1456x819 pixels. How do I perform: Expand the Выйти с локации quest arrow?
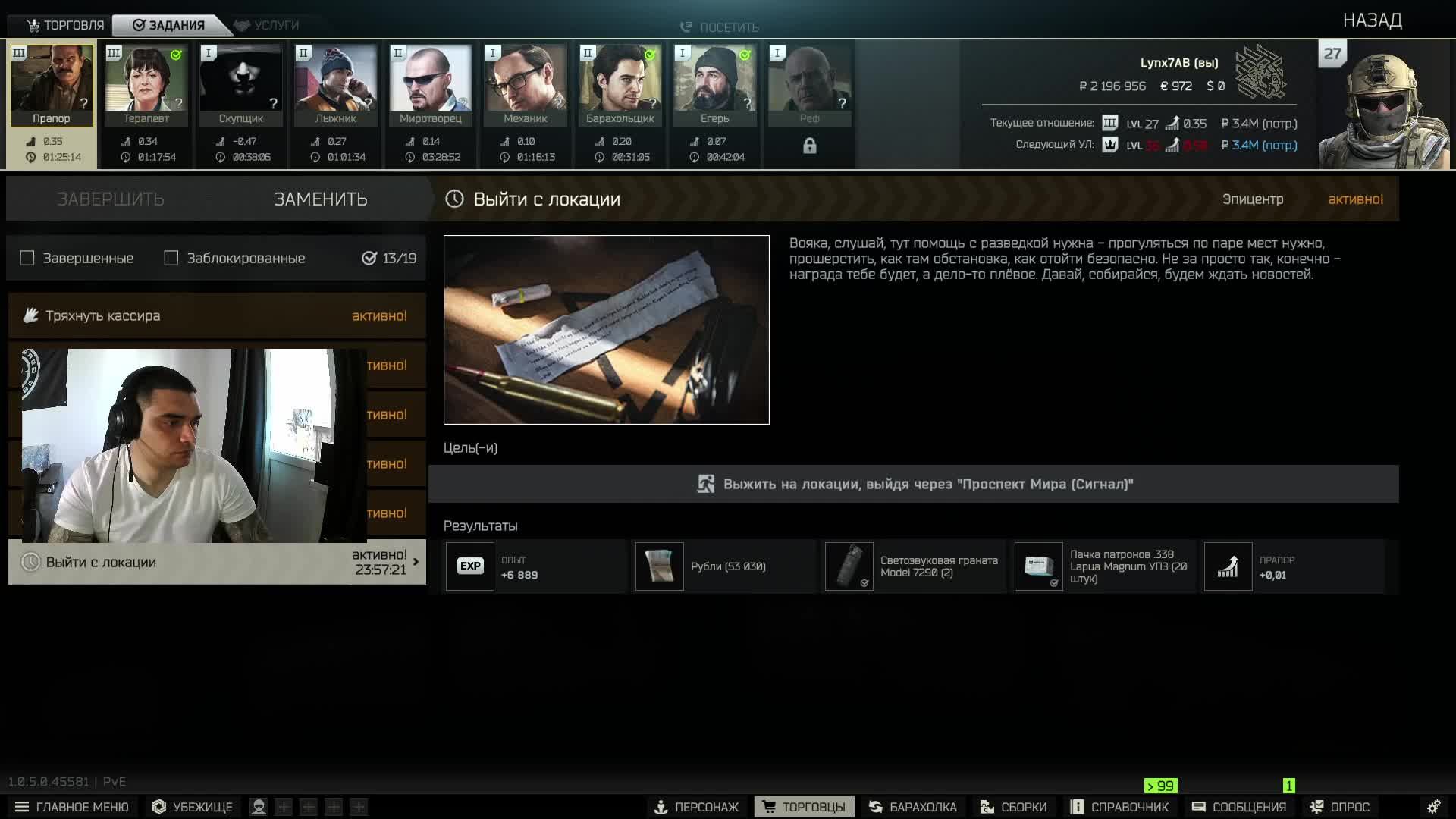[x=416, y=562]
